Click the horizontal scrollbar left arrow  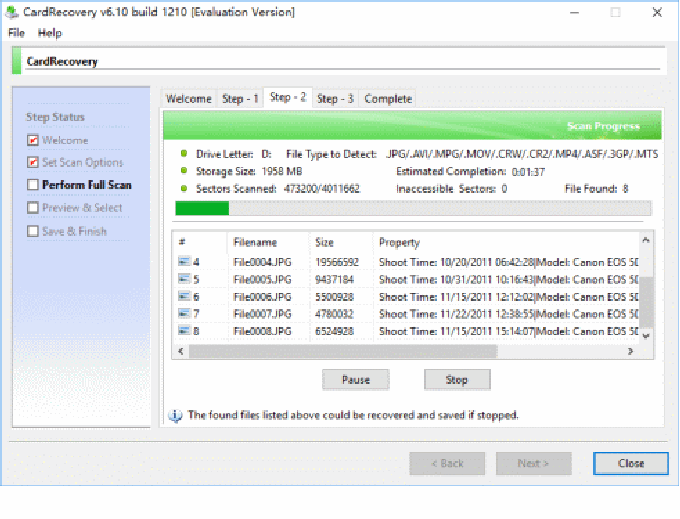tap(181, 351)
